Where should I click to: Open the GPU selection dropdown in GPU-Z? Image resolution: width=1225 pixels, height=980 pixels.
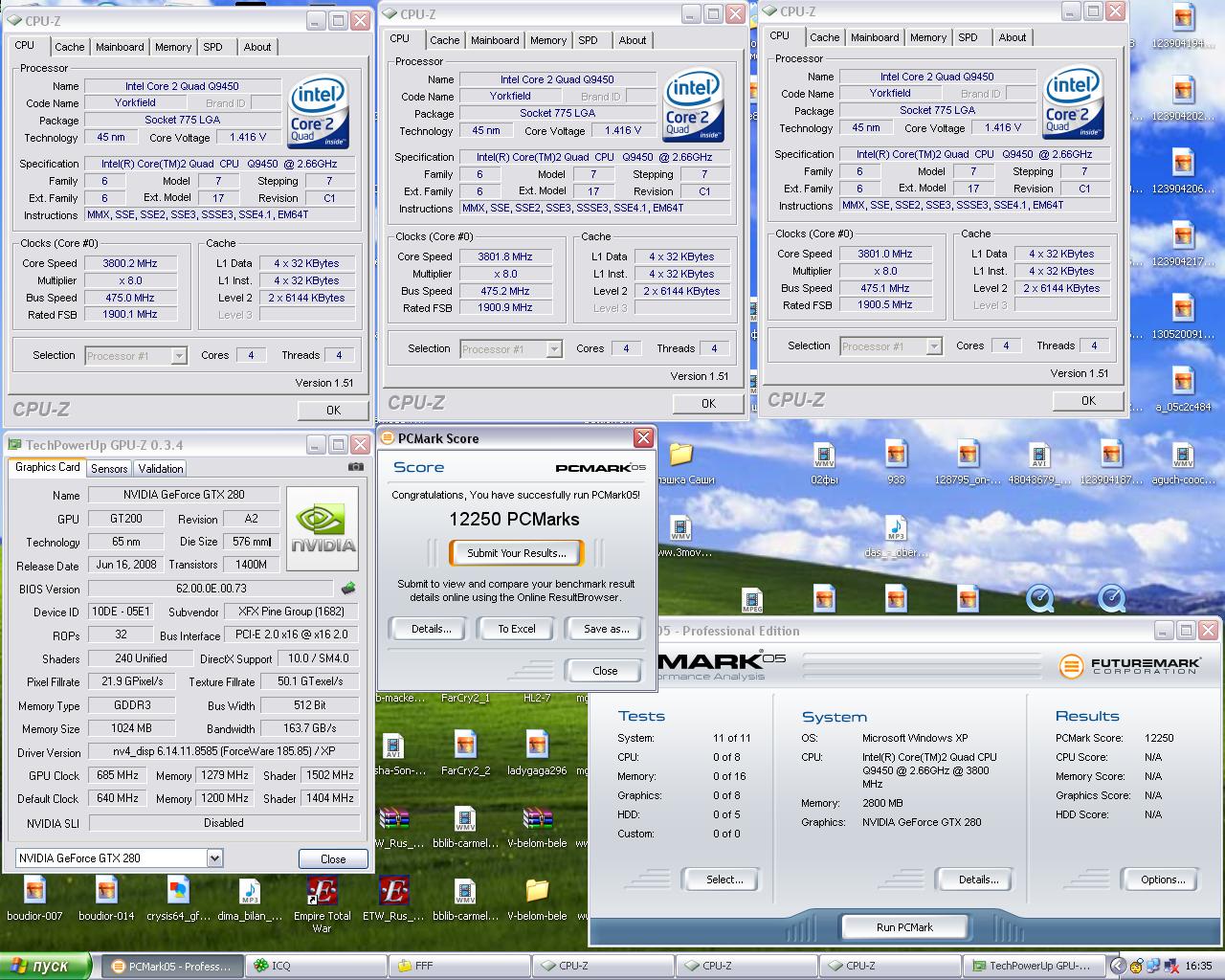pos(214,858)
